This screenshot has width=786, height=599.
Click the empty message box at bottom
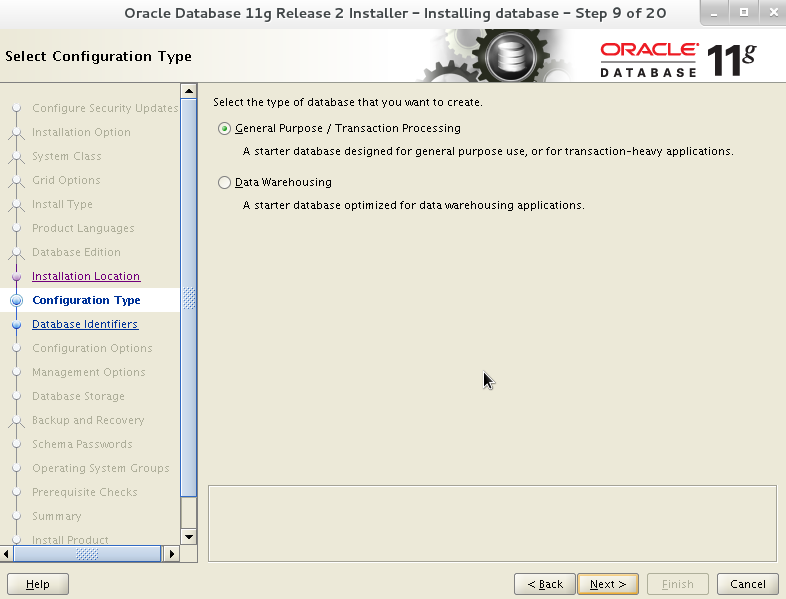pos(492,523)
